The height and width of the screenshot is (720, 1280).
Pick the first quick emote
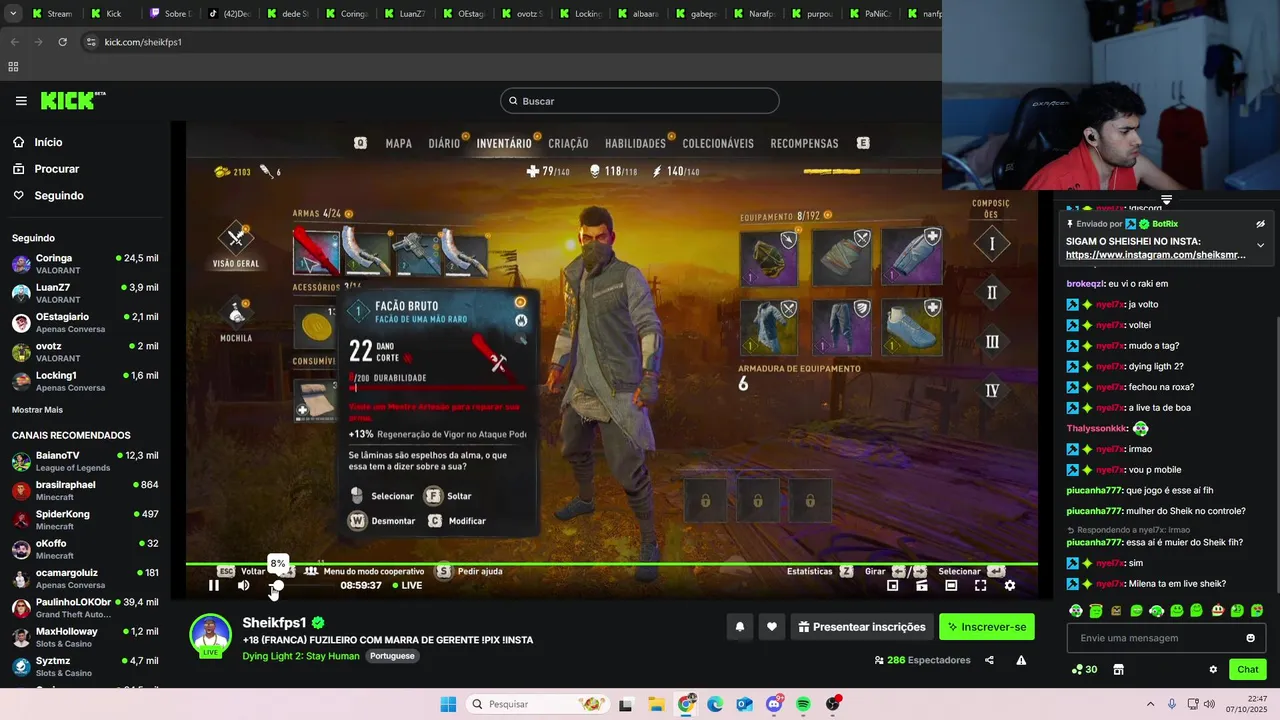tap(1076, 611)
